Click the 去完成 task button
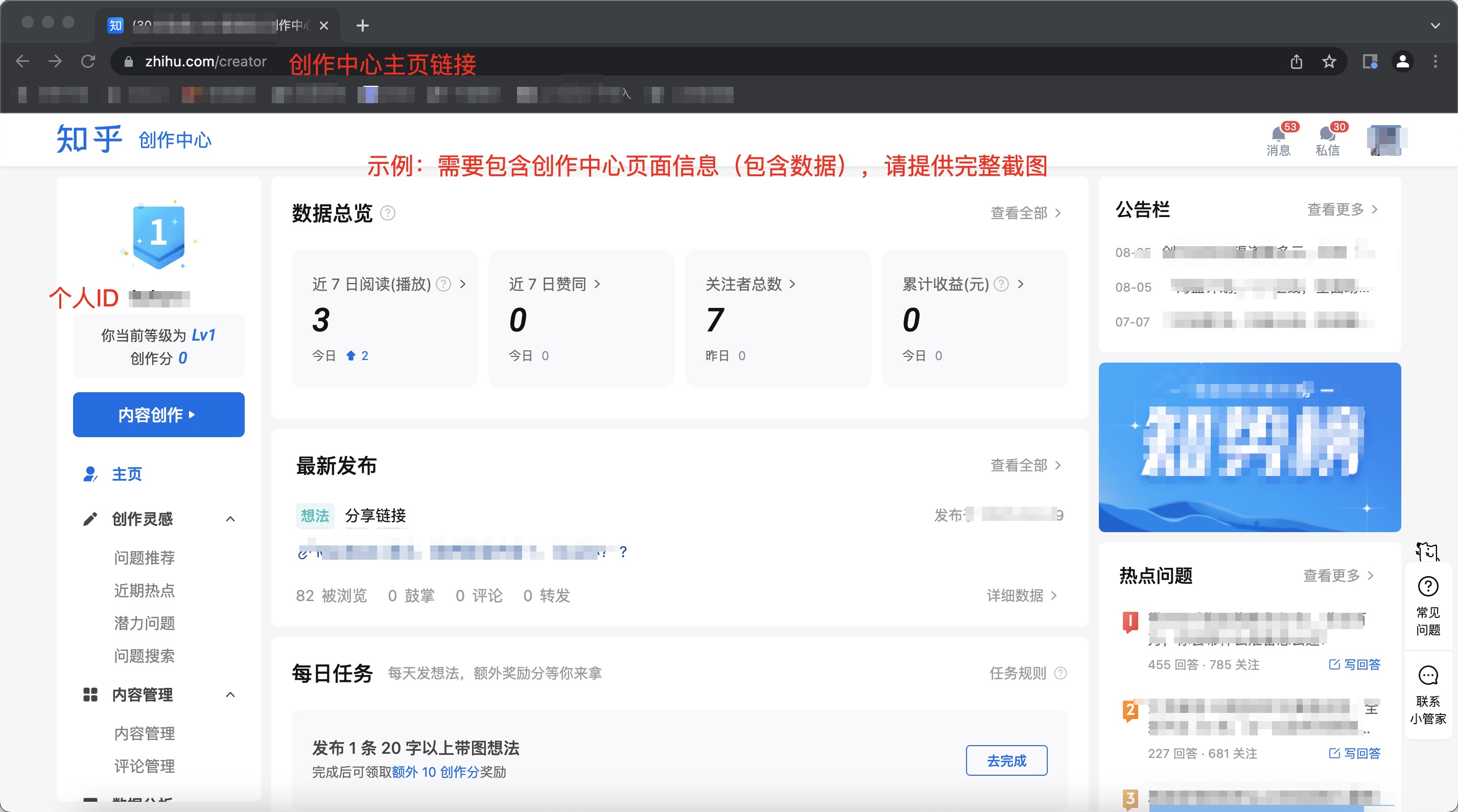Screen dimensions: 1458x812 [1006, 760]
